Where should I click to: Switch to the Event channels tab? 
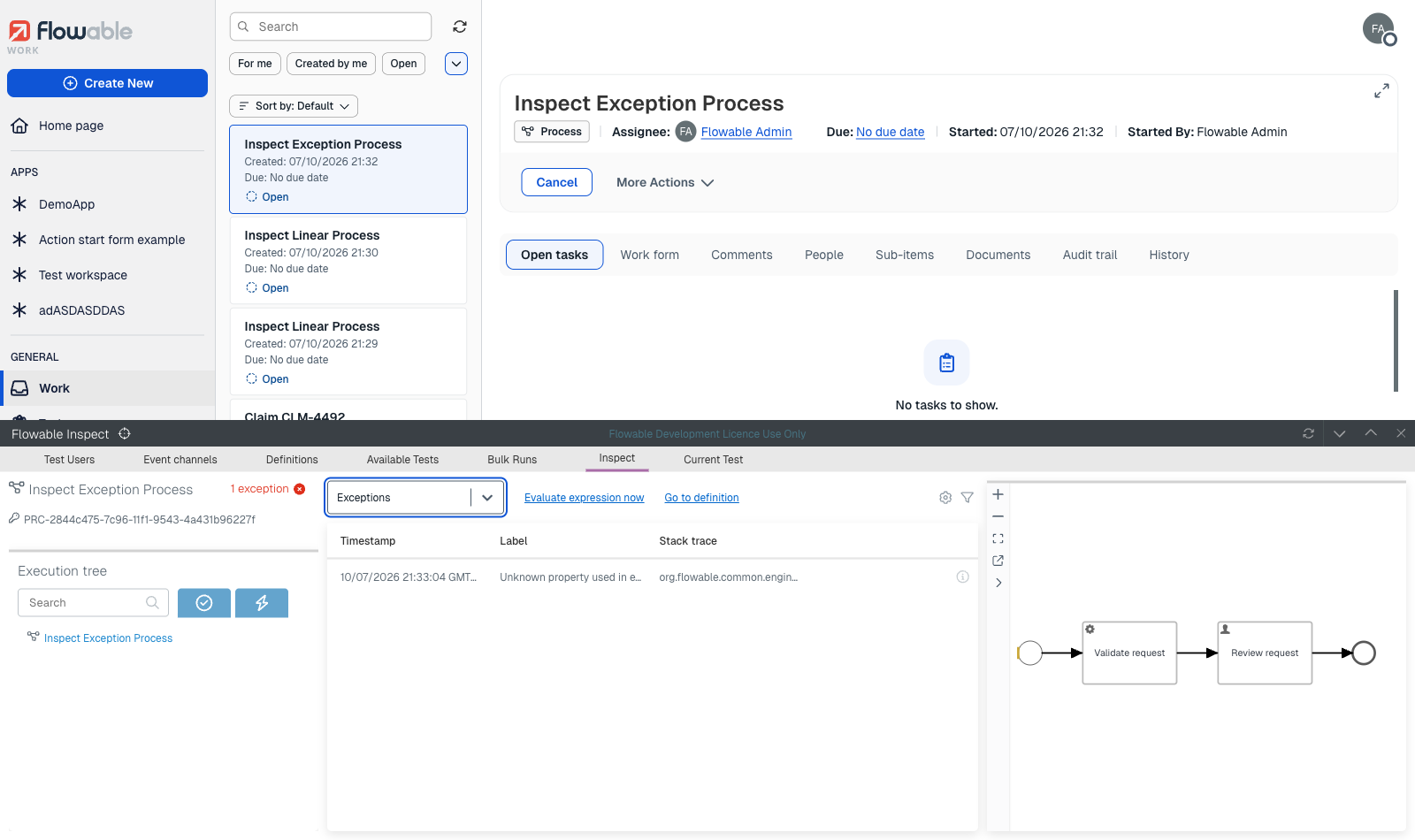pos(180,460)
